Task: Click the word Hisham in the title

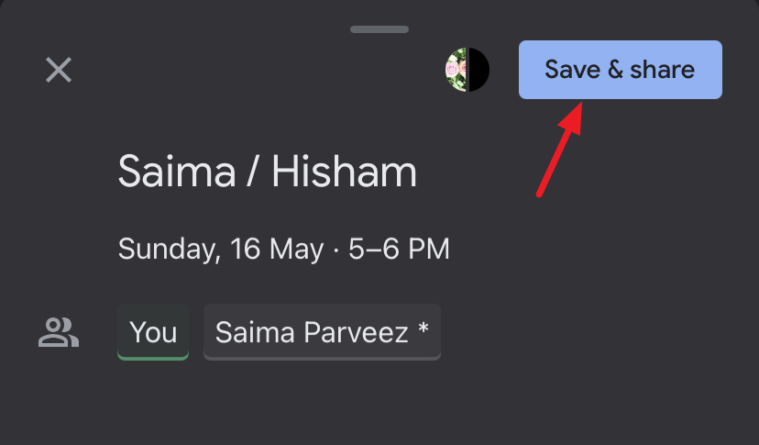Action: click(344, 171)
